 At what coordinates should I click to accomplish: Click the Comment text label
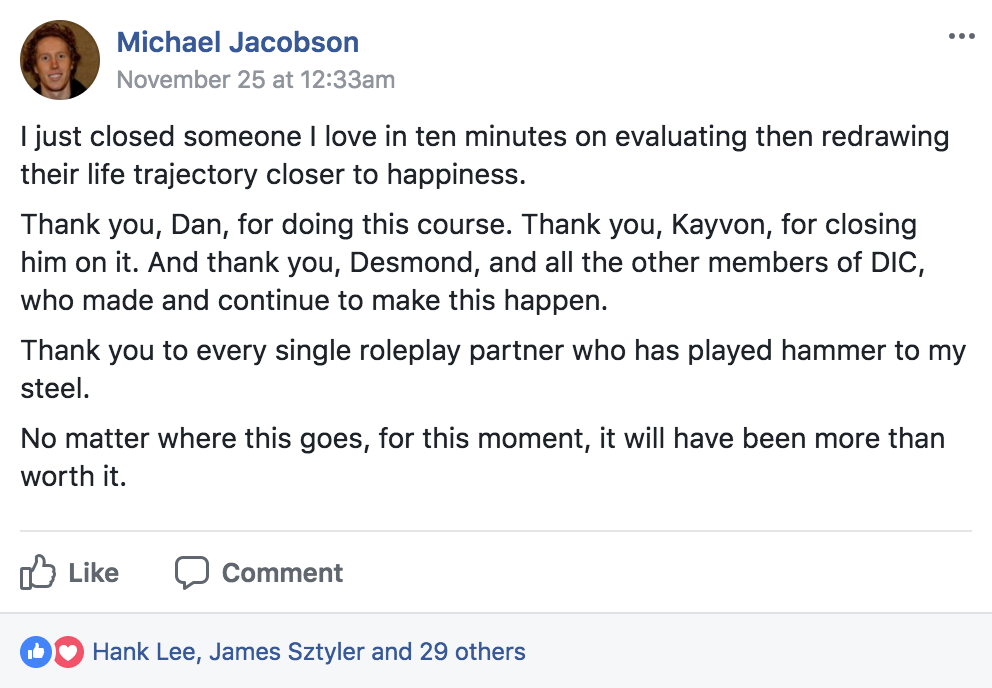(x=282, y=573)
